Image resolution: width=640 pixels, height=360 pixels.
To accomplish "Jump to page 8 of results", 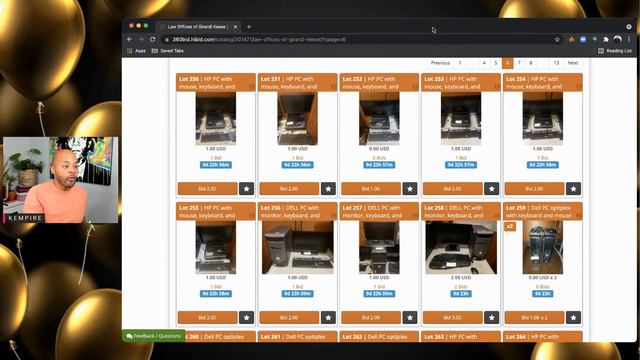I will click(x=531, y=63).
